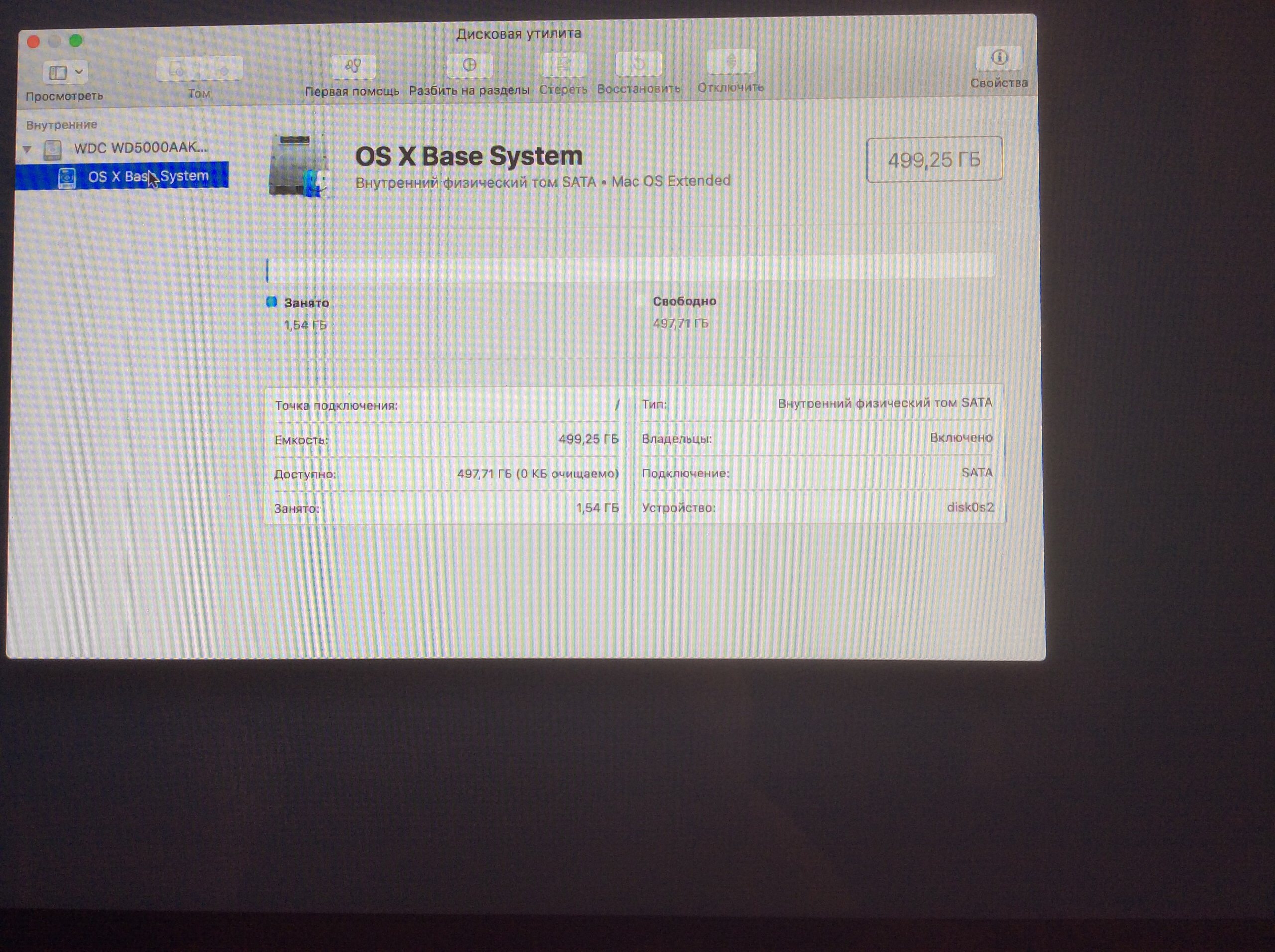Click the Восстановить (Restore) icon

pyautogui.click(x=638, y=65)
